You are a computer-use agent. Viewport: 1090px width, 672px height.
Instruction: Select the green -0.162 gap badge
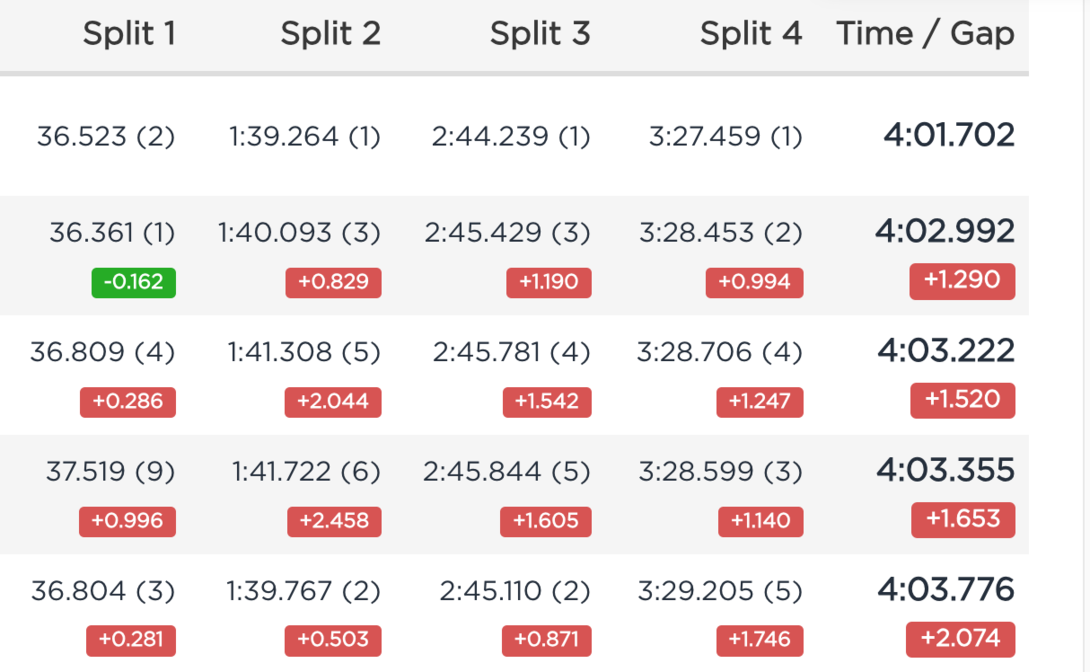click(x=133, y=282)
